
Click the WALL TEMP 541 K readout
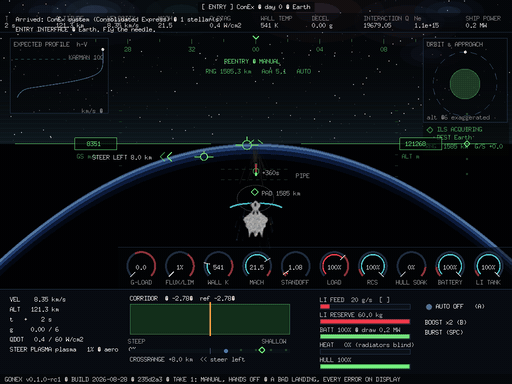pos(276,22)
